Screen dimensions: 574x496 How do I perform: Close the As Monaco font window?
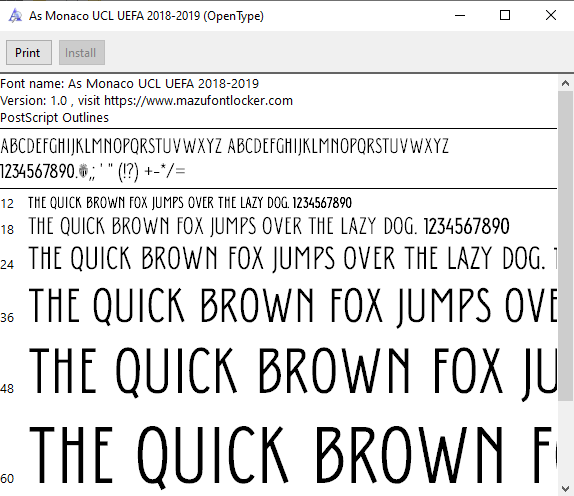(x=551, y=15)
